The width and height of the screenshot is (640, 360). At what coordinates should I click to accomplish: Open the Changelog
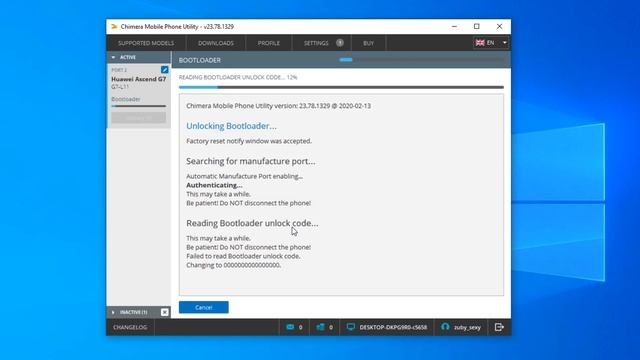click(130, 327)
